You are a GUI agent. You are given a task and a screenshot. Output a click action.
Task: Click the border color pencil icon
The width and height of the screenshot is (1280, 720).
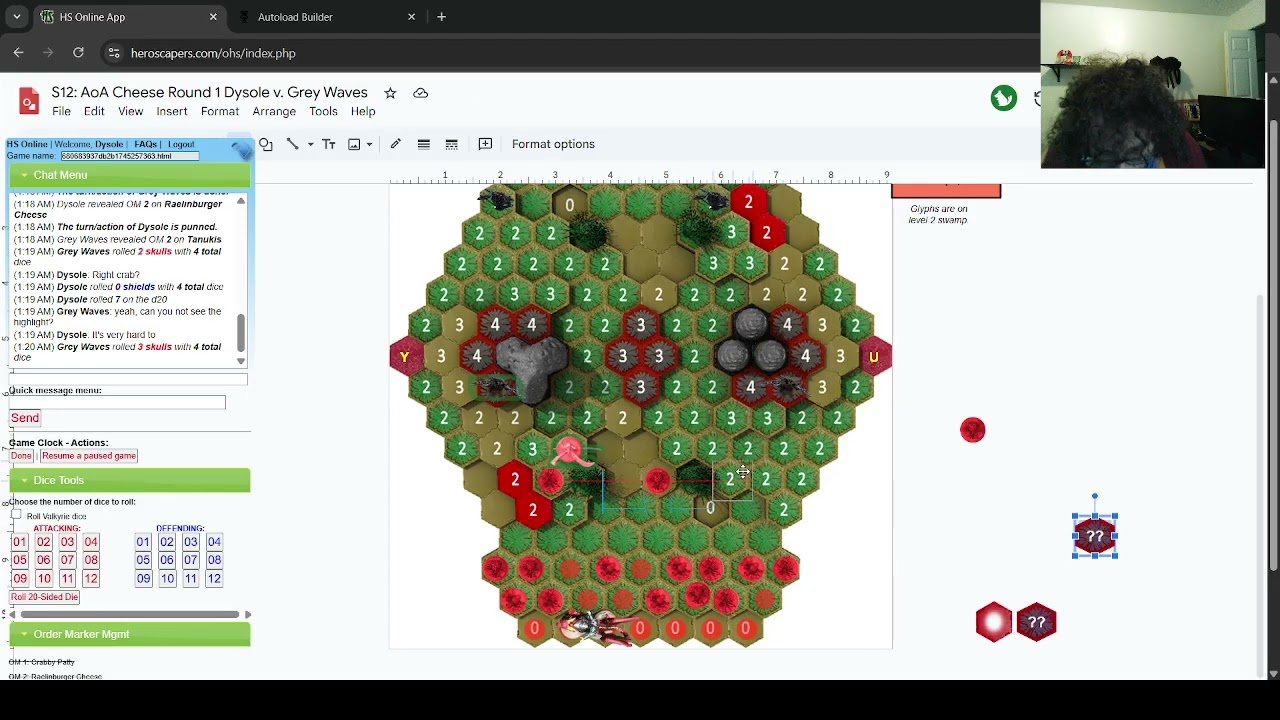(396, 144)
